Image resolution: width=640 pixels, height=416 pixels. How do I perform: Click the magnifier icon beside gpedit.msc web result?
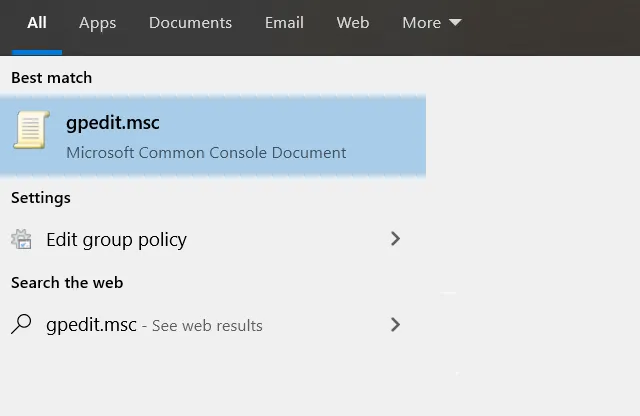(21, 324)
